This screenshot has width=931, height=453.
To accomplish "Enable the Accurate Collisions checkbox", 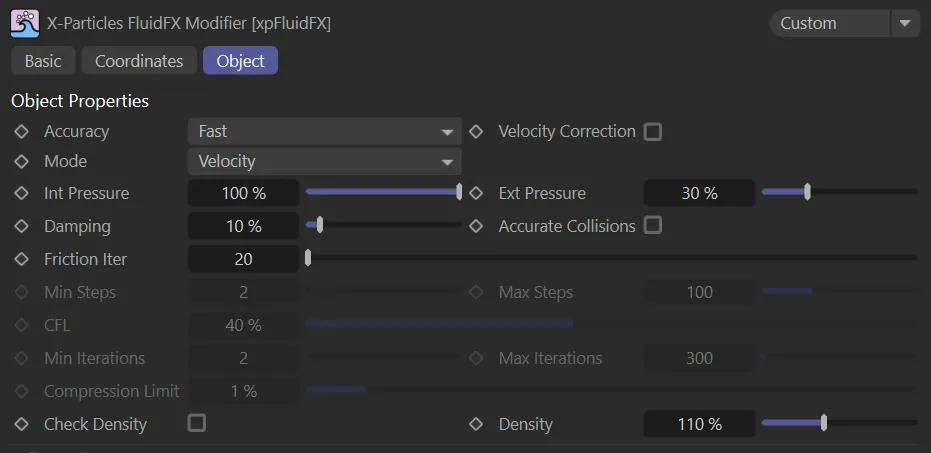I will coord(653,226).
